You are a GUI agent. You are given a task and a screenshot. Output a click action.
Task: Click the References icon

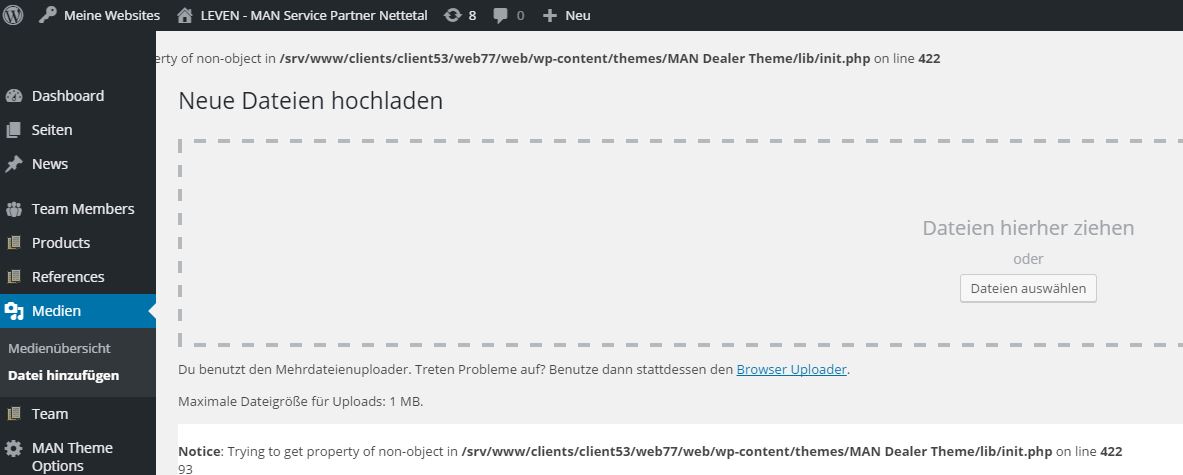click(x=14, y=277)
